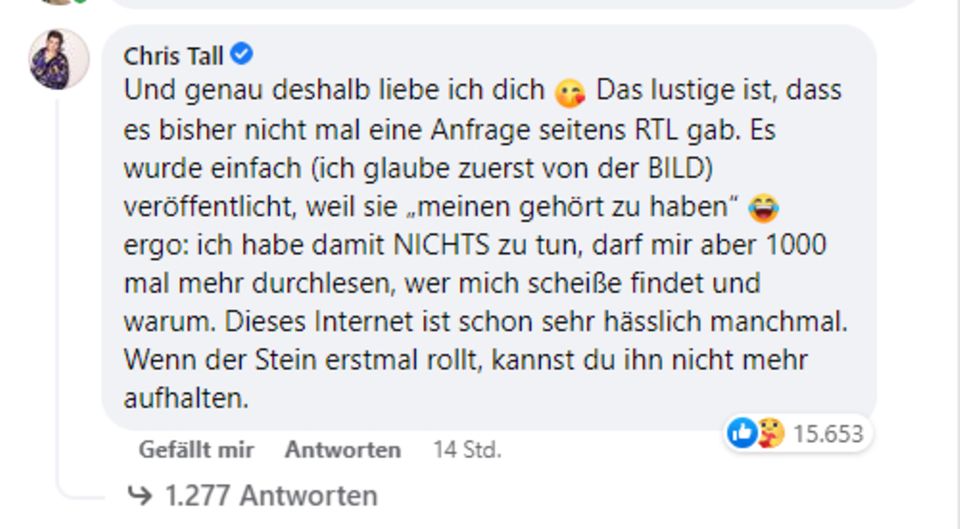Screen dimensions: 960x529
Task: Open Chris Tall's profile picture
Action: pos(58,59)
